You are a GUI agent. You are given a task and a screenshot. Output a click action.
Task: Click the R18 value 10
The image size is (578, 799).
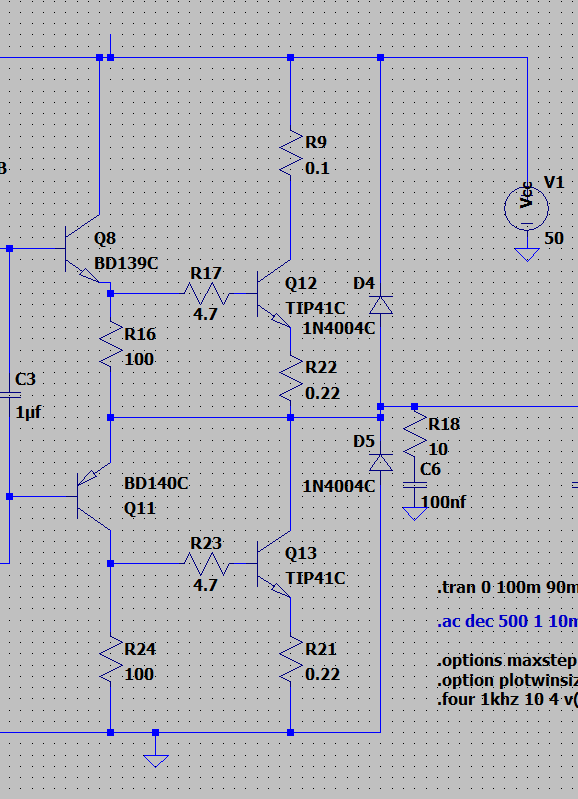[438, 449]
